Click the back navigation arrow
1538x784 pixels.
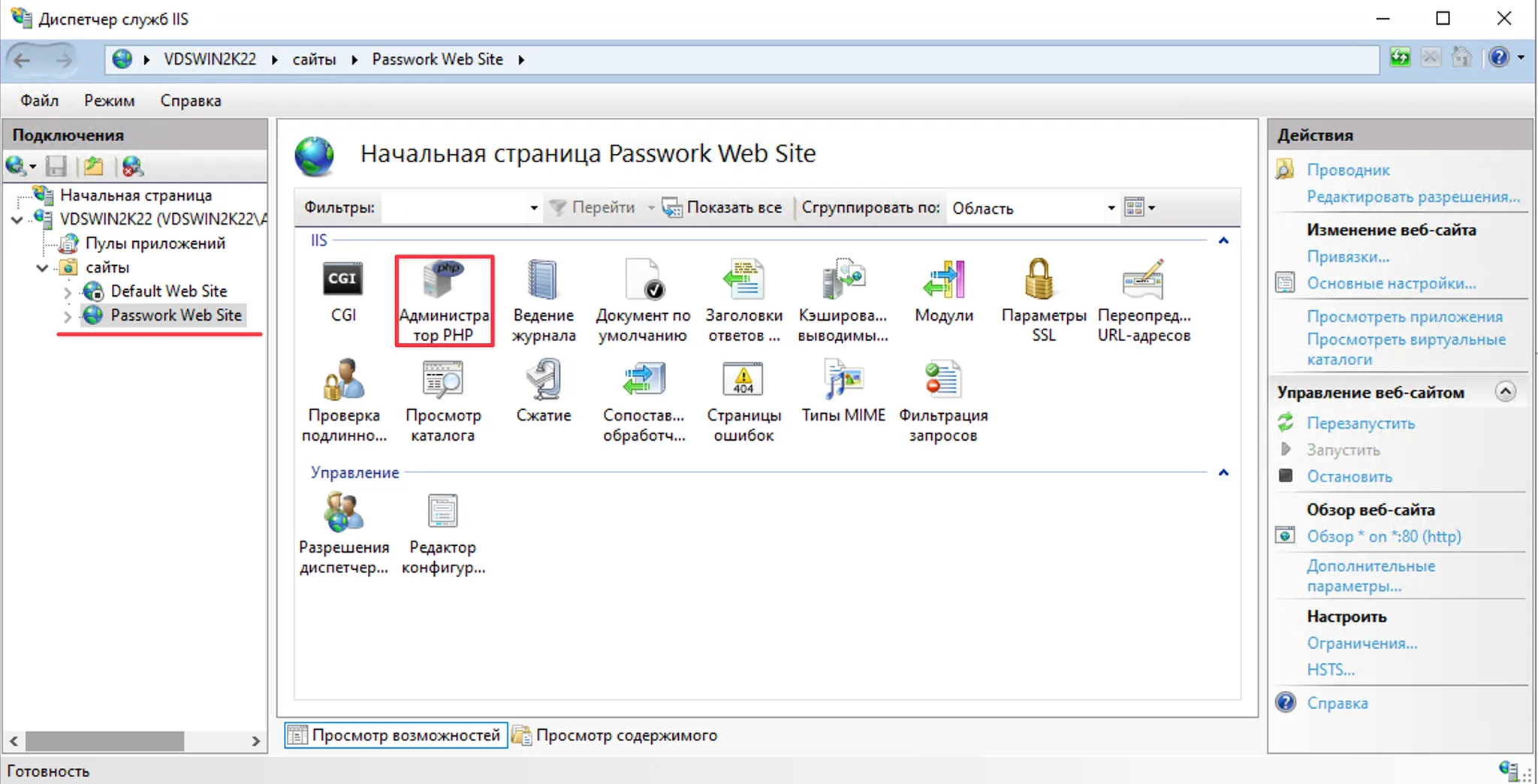[x=23, y=59]
